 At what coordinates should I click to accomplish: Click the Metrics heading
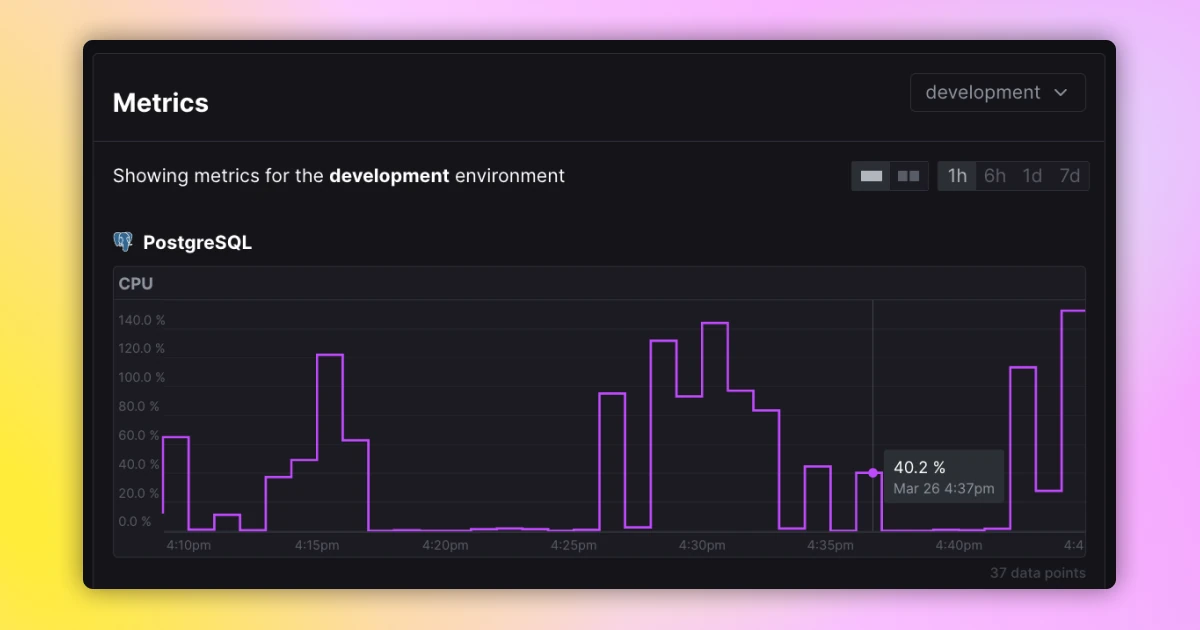161,103
